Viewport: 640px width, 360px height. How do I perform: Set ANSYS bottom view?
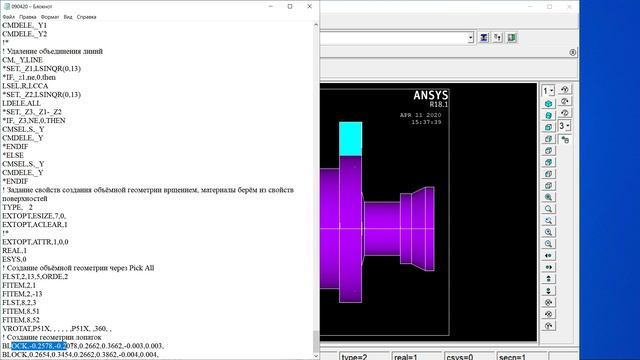click(548, 186)
